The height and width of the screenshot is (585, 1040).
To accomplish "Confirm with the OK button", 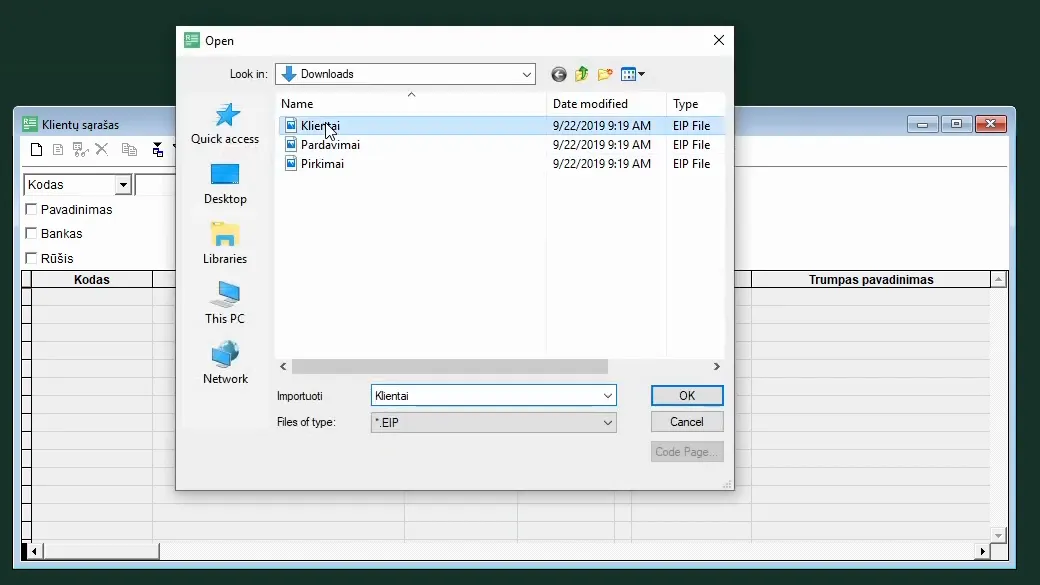I will (687, 395).
